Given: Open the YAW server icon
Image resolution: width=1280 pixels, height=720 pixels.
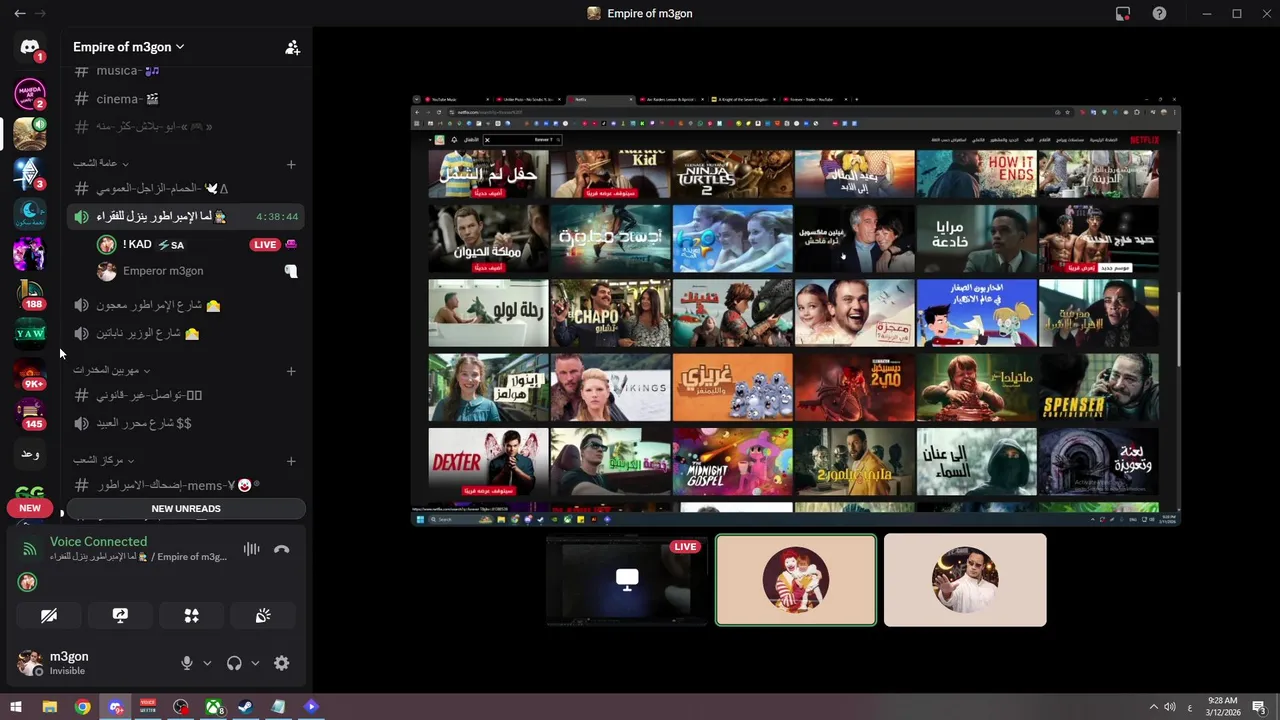Looking at the screenshot, I should [x=30, y=333].
